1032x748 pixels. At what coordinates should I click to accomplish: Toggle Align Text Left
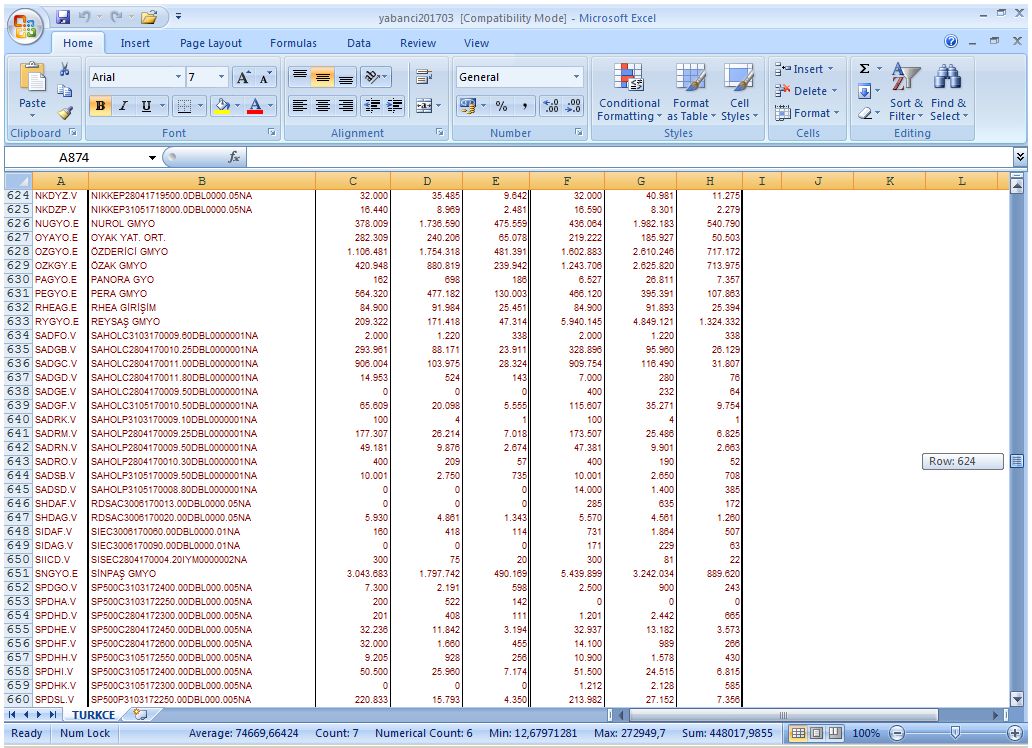(299, 105)
